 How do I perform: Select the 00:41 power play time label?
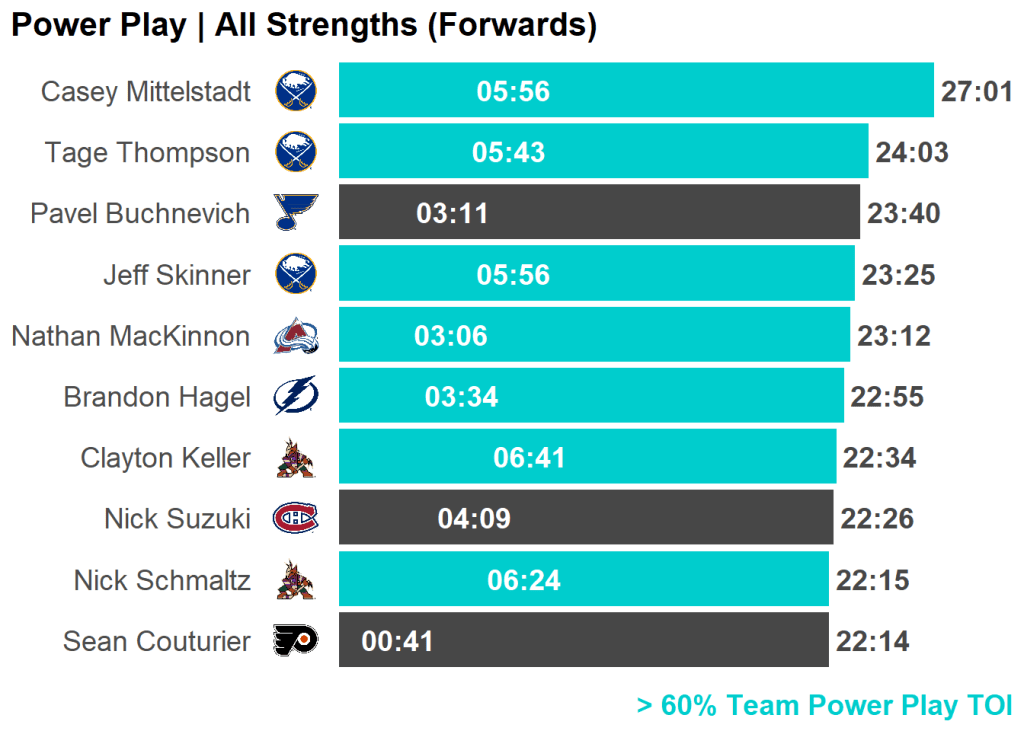coord(397,641)
